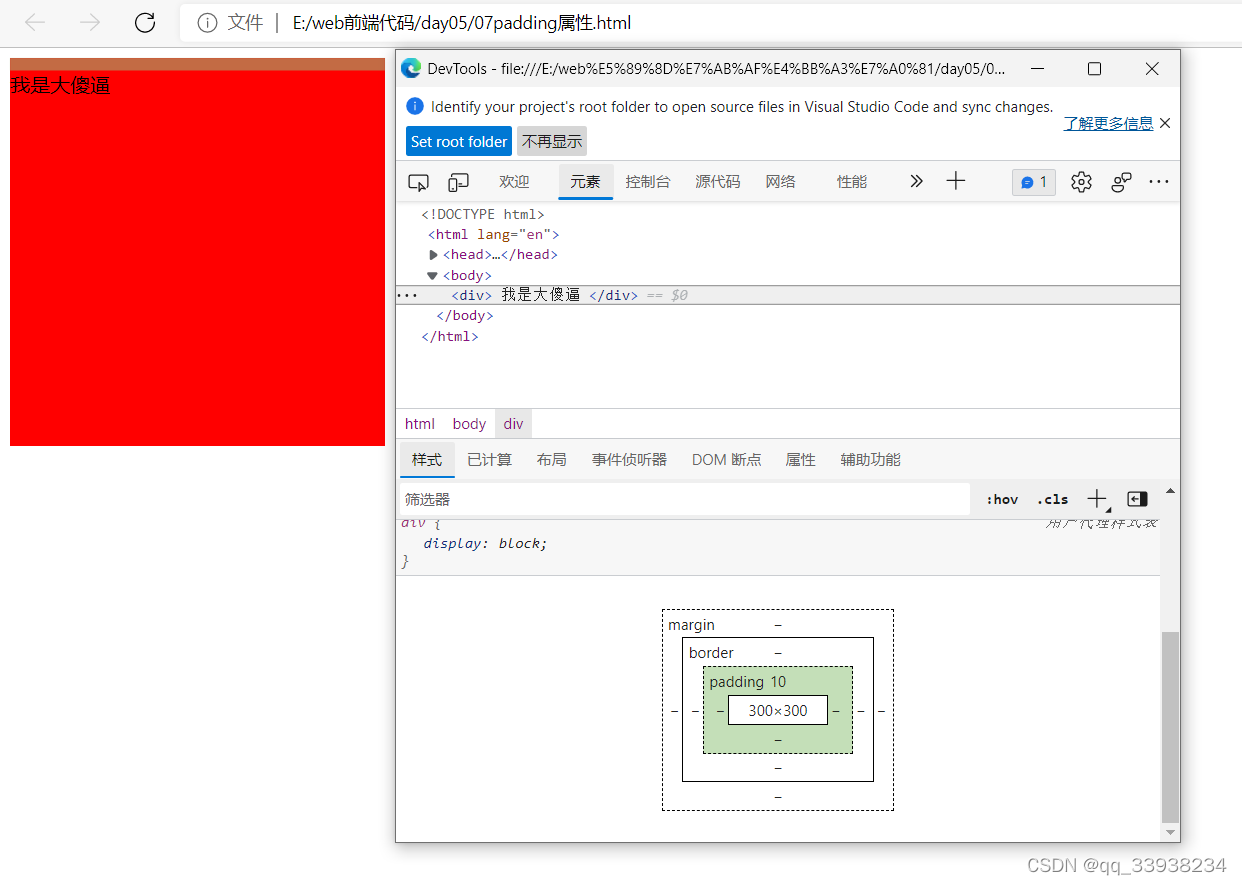Open DevTools settings gear icon
This screenshot has height=885, width=1242.
[x=1081, y=182]
